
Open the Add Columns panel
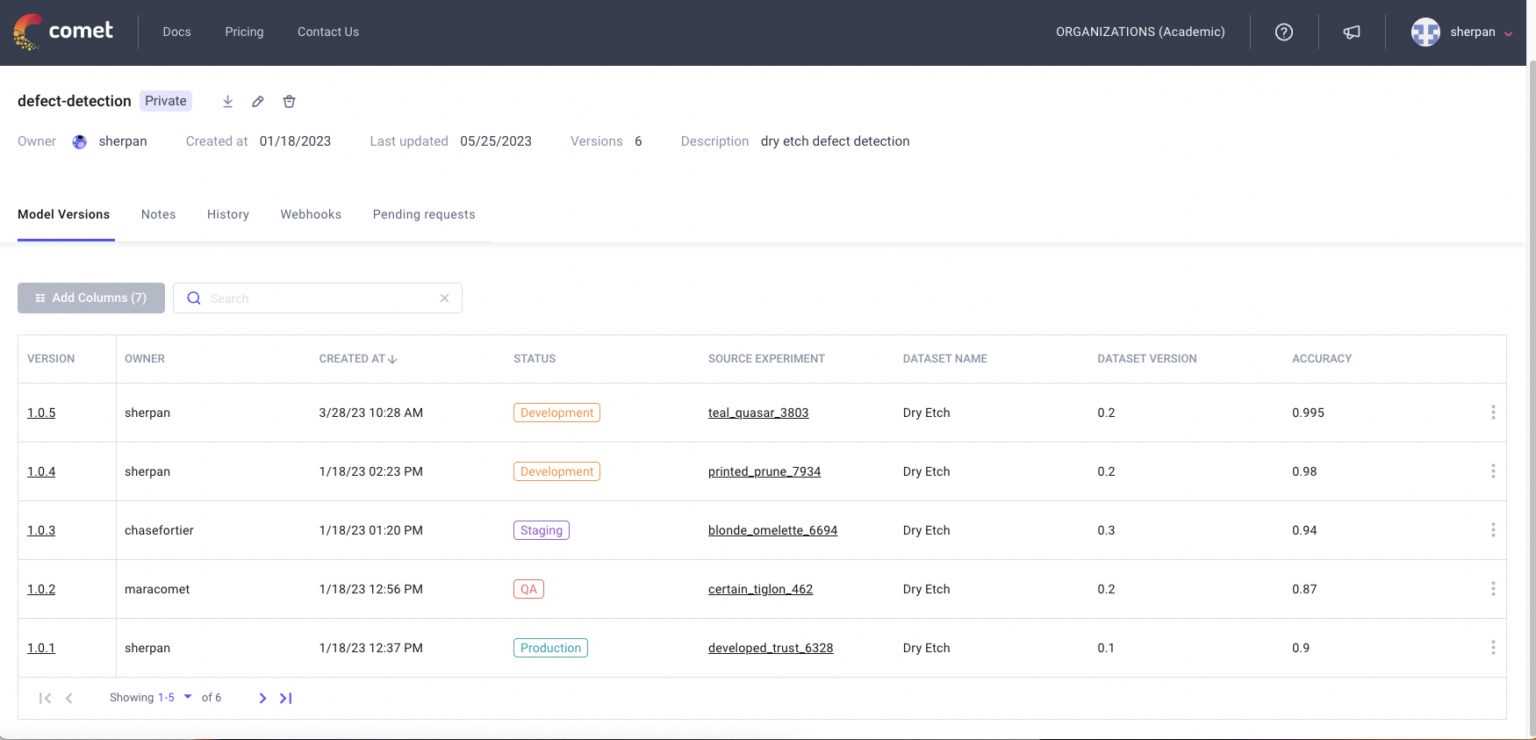[x=91, y=297]
